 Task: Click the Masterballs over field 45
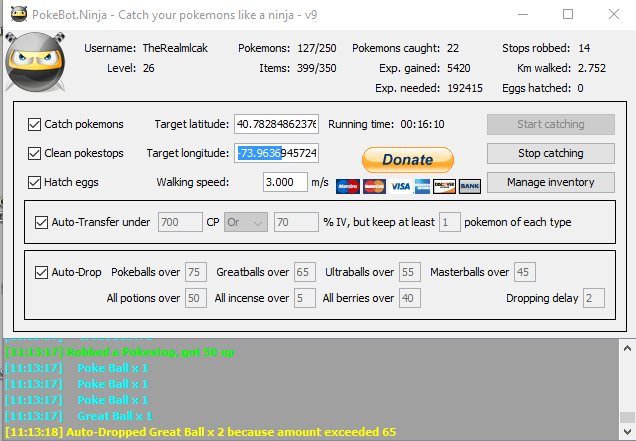click(x=525, y=272)
